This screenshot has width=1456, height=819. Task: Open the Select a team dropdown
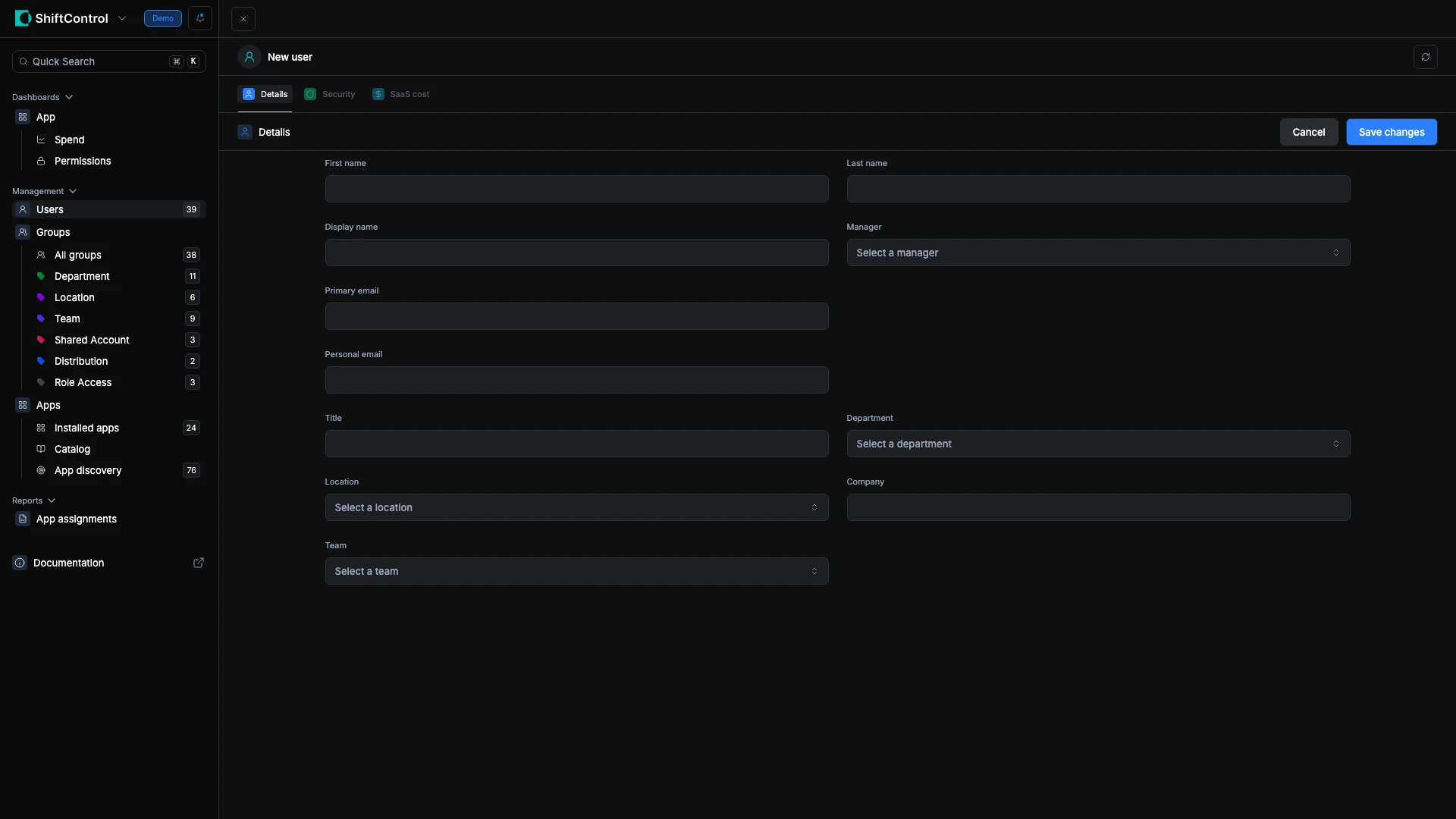pos(576,572)
